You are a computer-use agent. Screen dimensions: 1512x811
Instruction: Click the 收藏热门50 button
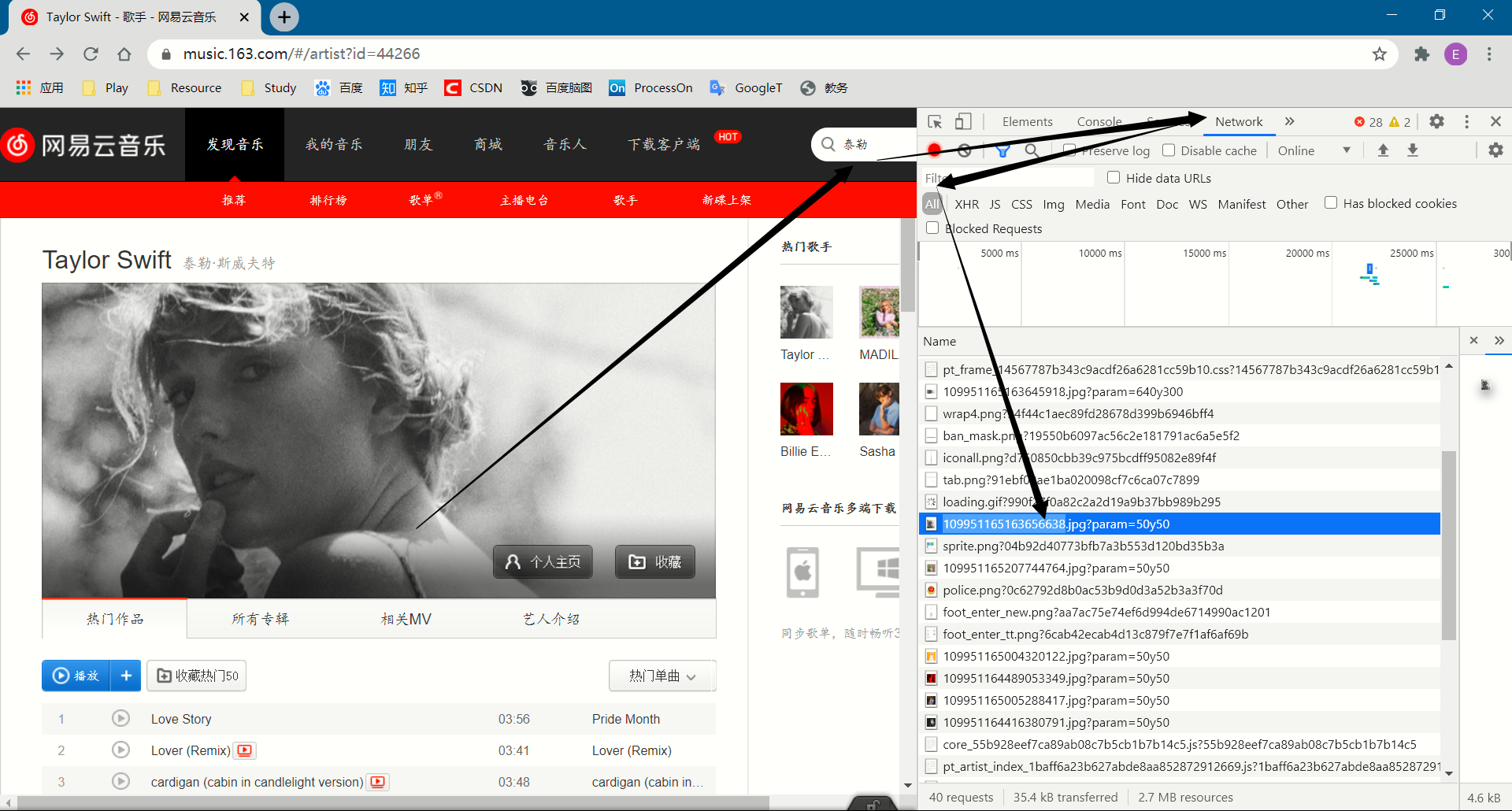[x=197, y=676]
